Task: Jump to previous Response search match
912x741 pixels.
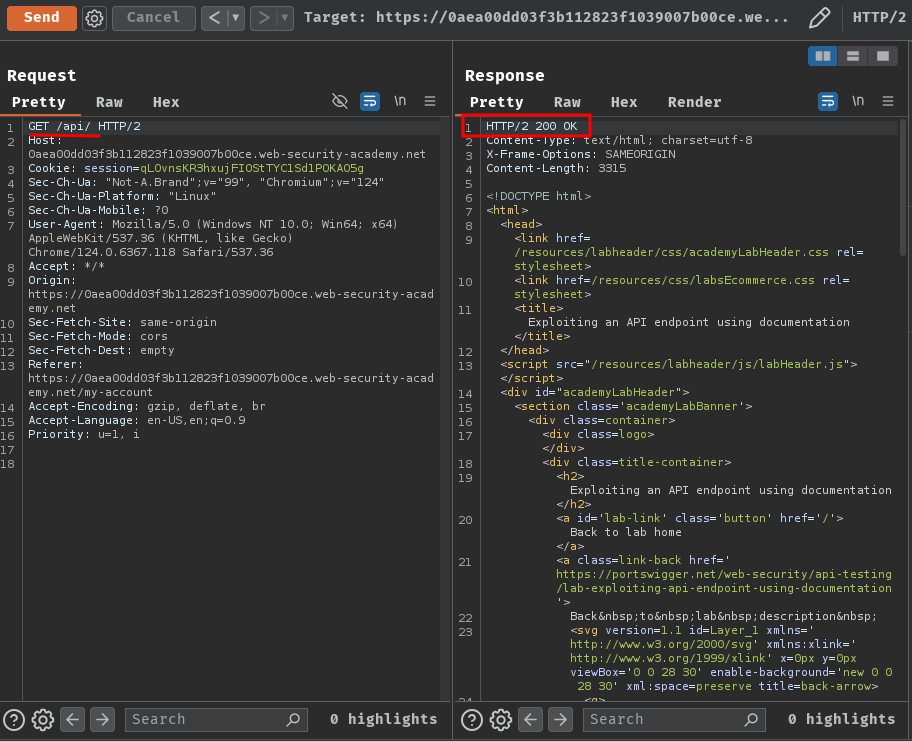Action: [x=530, y=719]
